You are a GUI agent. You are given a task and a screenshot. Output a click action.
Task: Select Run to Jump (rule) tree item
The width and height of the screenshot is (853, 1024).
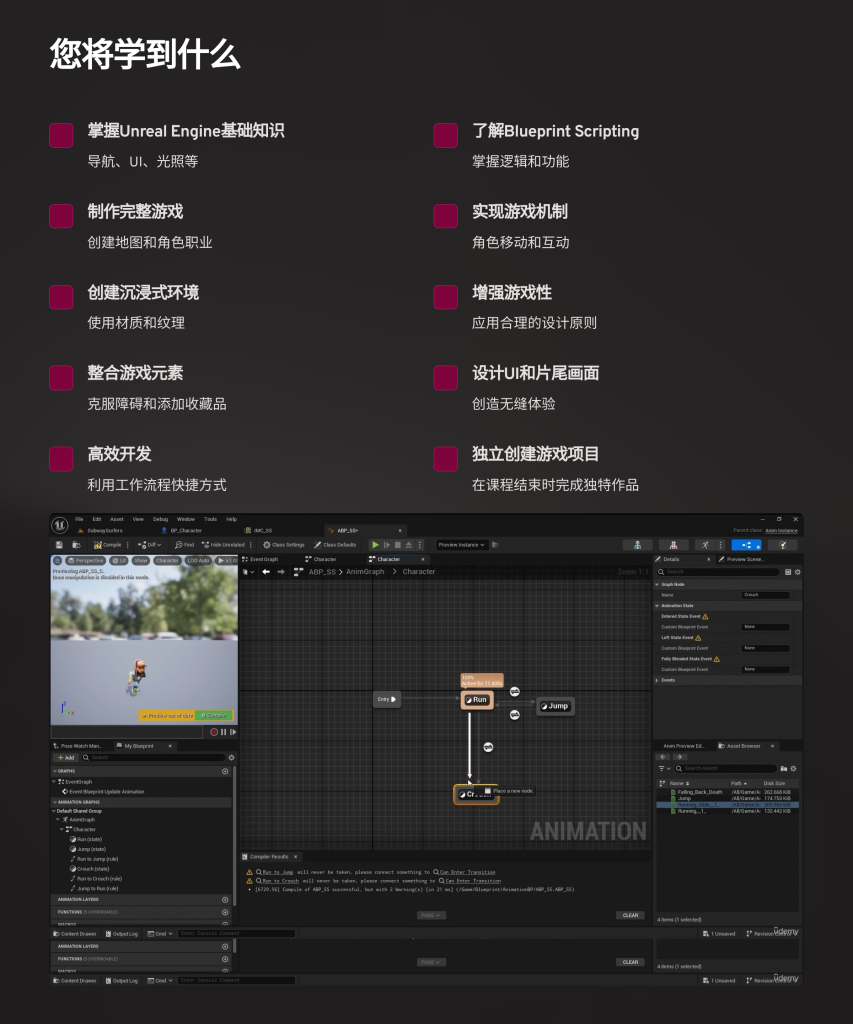coord(94,859)
